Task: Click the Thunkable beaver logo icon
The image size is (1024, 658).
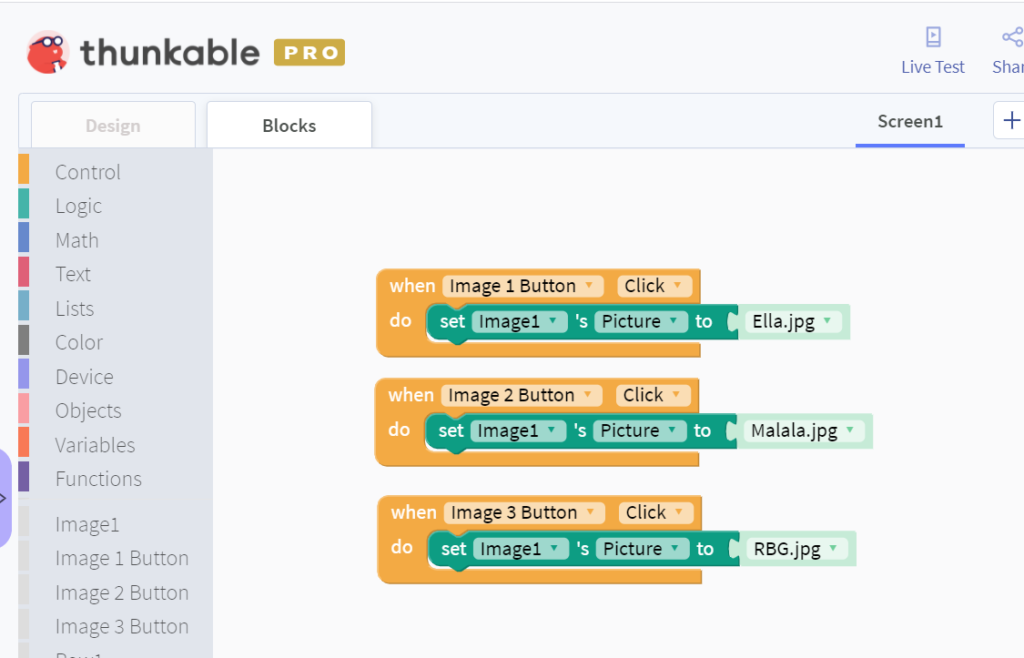Action: pyautogui.click(x=48, y=52)
